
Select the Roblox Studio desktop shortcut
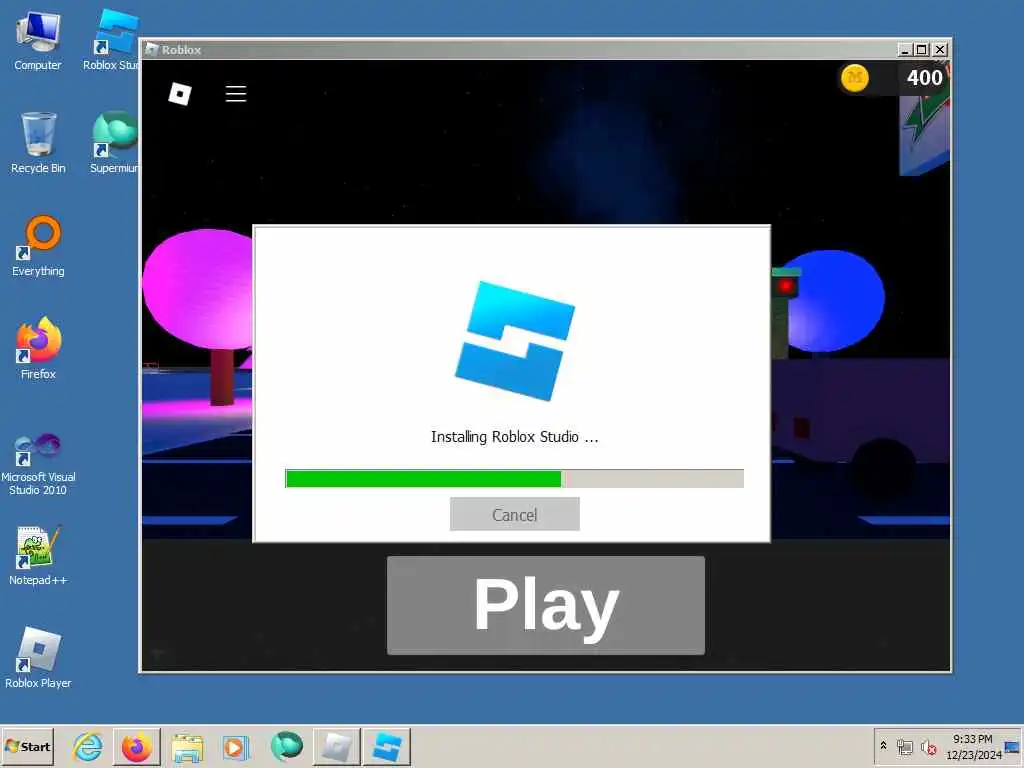click(x=112, y=40)
